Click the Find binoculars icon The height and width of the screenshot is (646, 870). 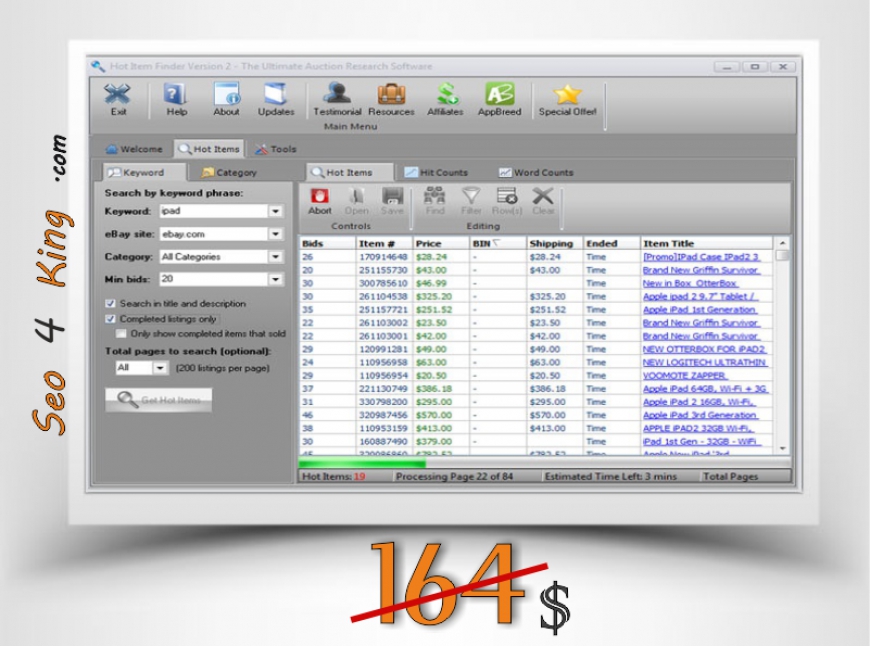tap(434, 196)
